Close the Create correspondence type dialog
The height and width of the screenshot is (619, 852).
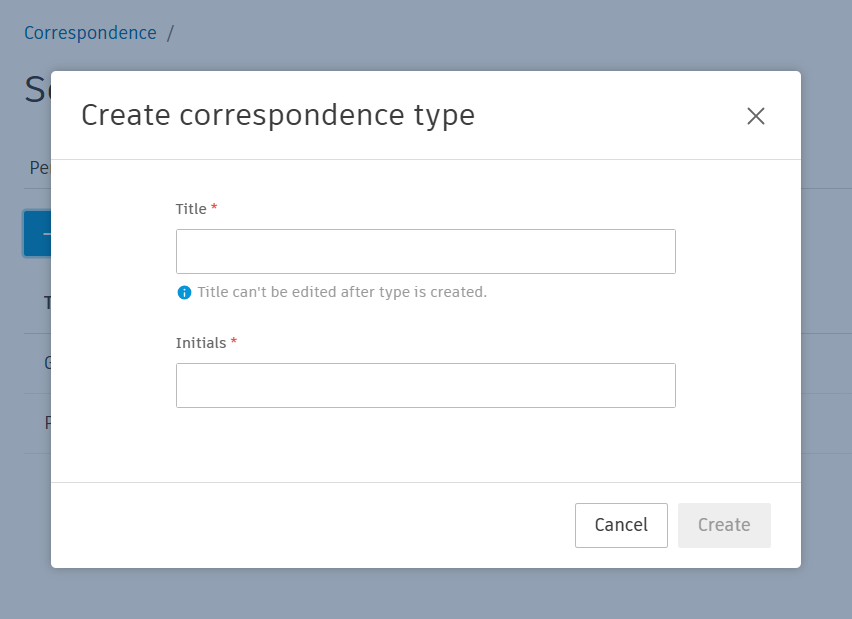click(756, 116)
